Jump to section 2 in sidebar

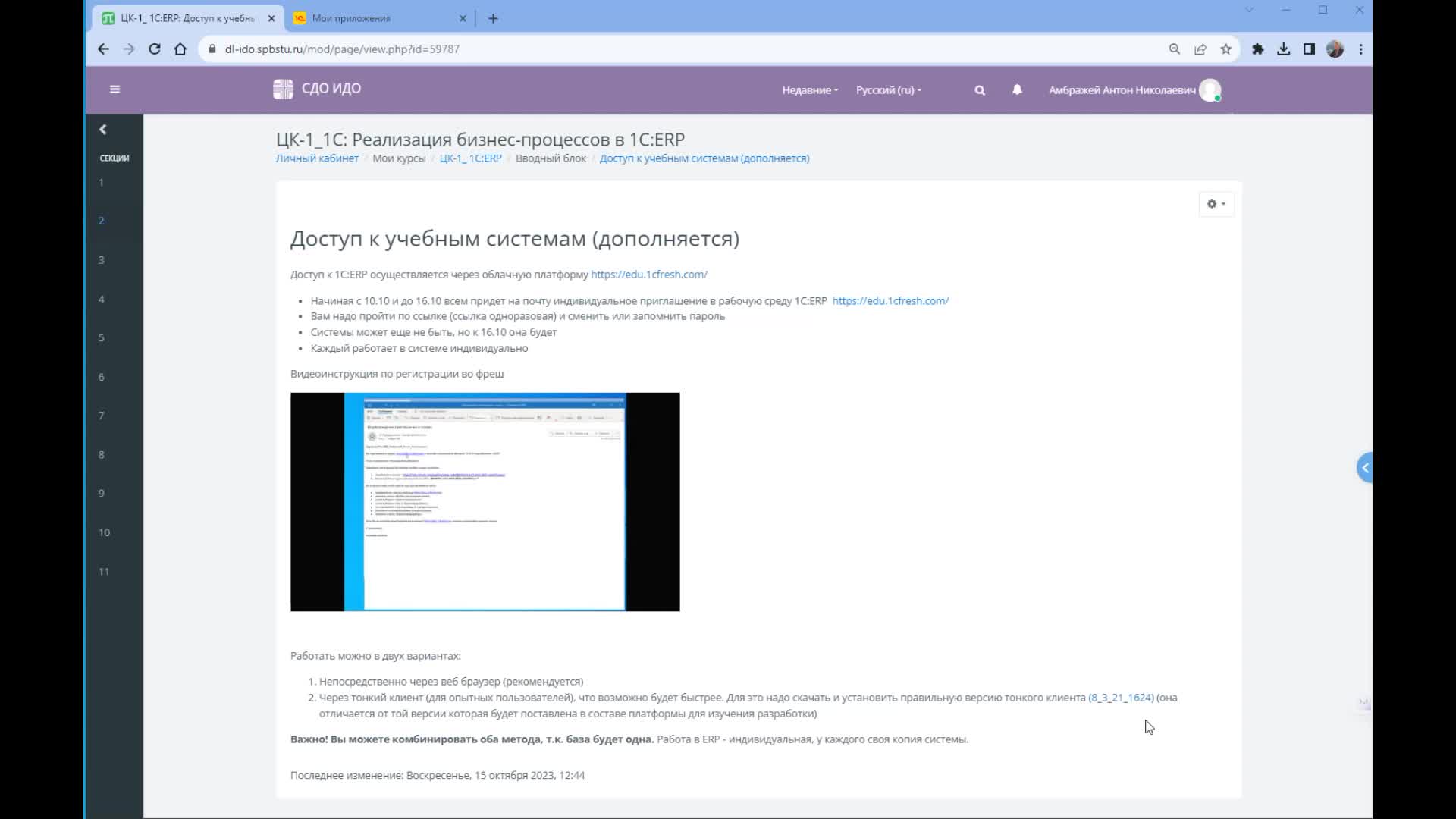[x=101, y=221]
